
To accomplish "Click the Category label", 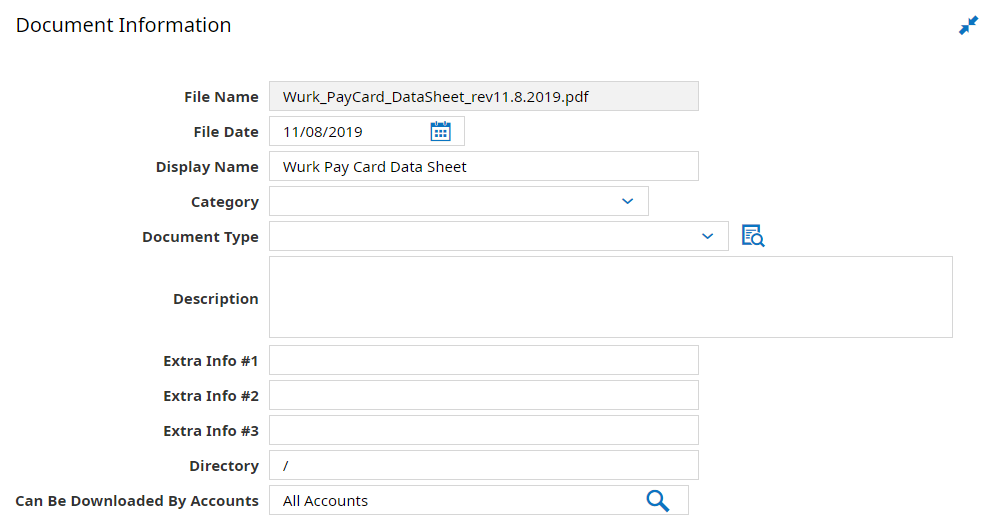I will (224, 202).
